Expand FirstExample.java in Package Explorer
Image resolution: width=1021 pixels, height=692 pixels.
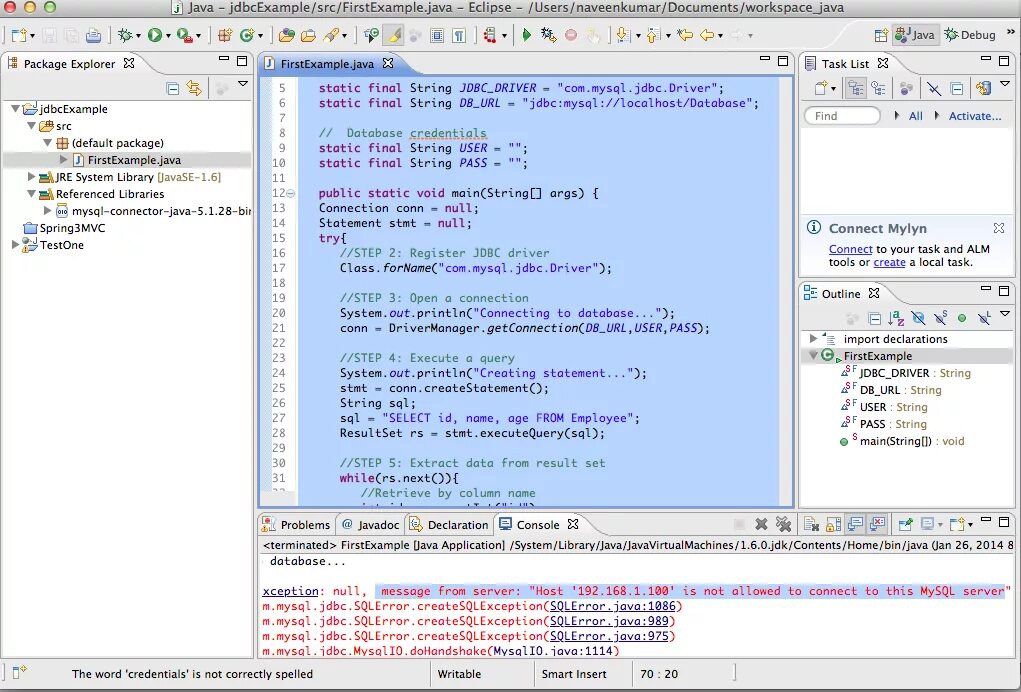pos(63,159)
